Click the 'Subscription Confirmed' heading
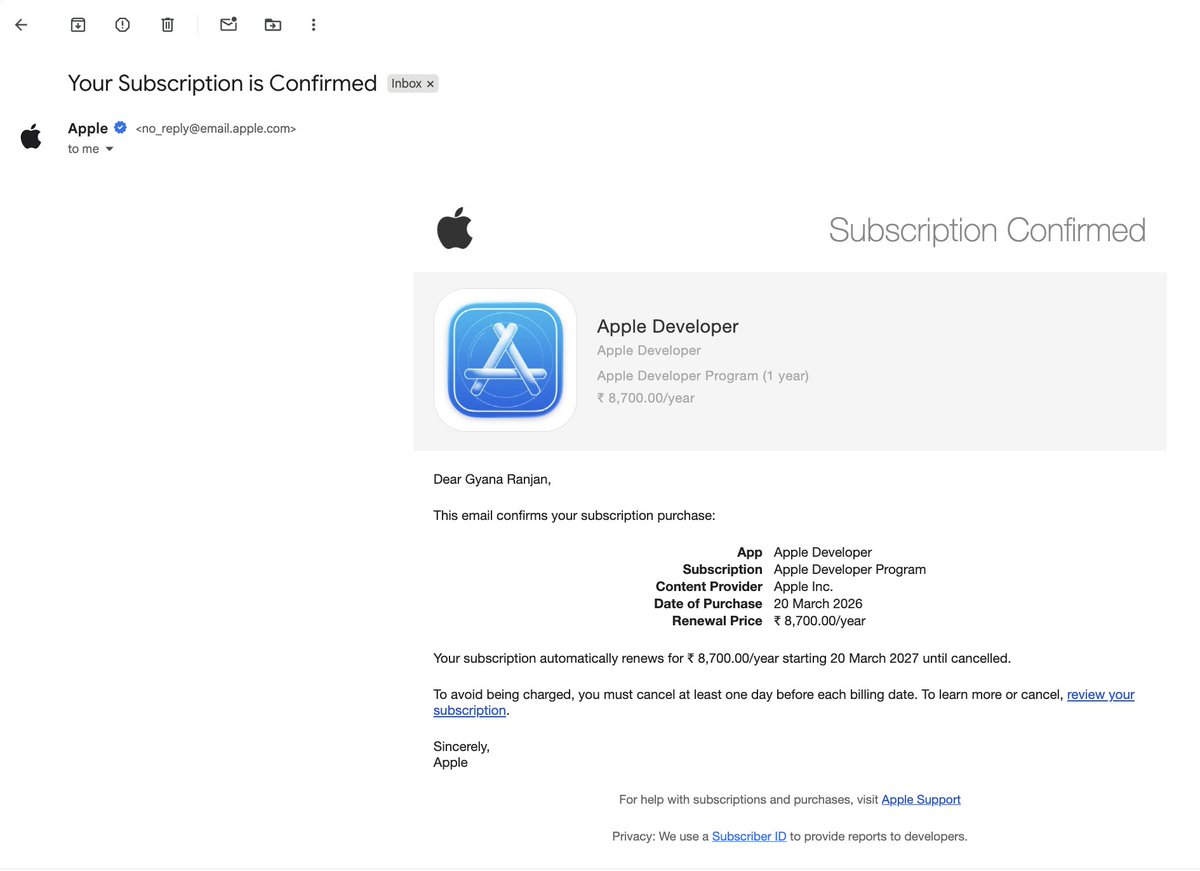 (987, 230)
